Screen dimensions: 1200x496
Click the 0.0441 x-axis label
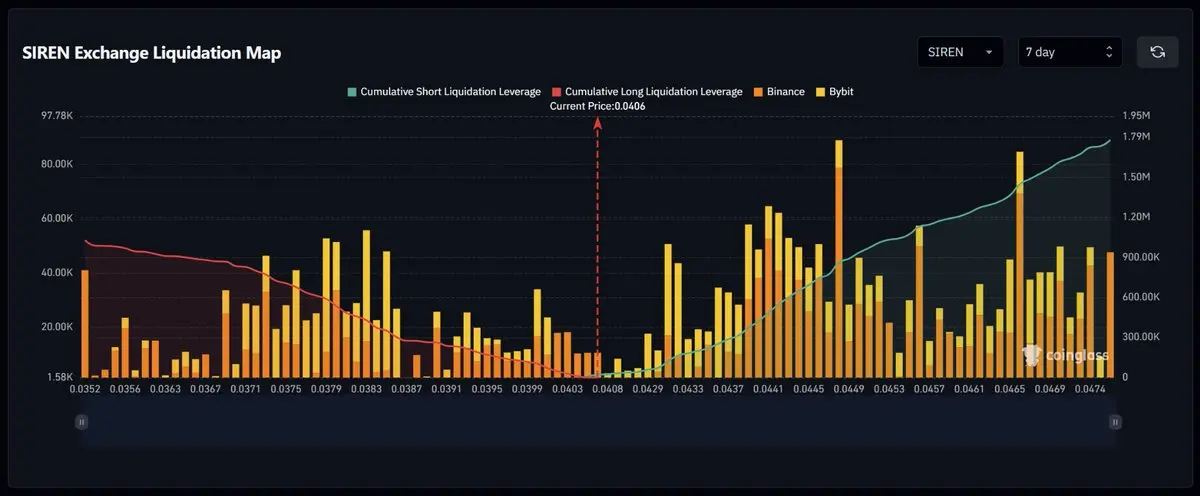point(768,388)
